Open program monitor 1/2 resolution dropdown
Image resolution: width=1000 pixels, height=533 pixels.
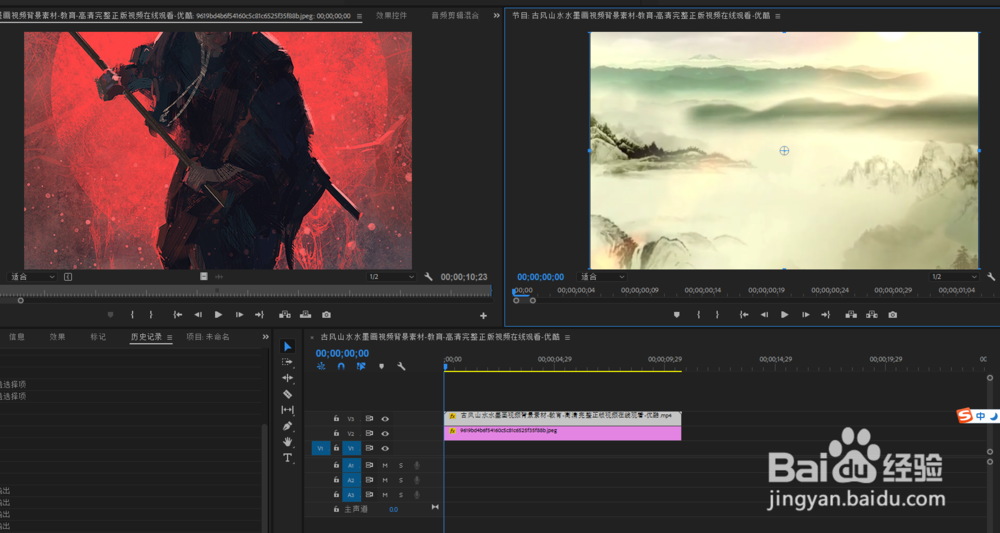tap(953, 277)
